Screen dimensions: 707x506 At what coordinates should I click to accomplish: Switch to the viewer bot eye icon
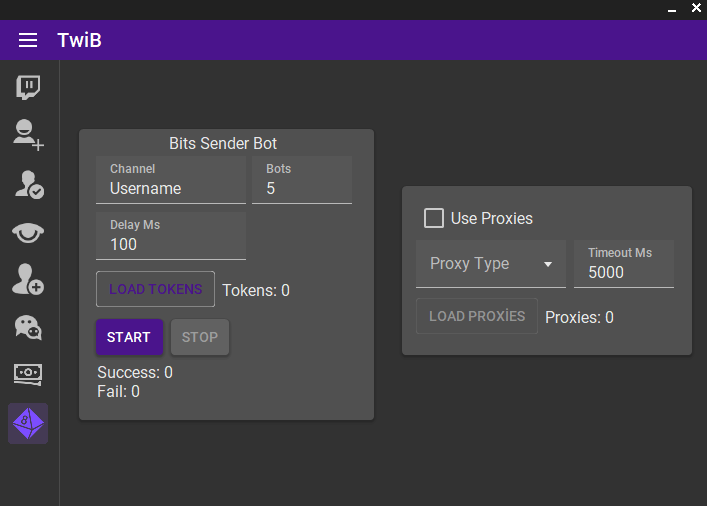coord(28,233)
